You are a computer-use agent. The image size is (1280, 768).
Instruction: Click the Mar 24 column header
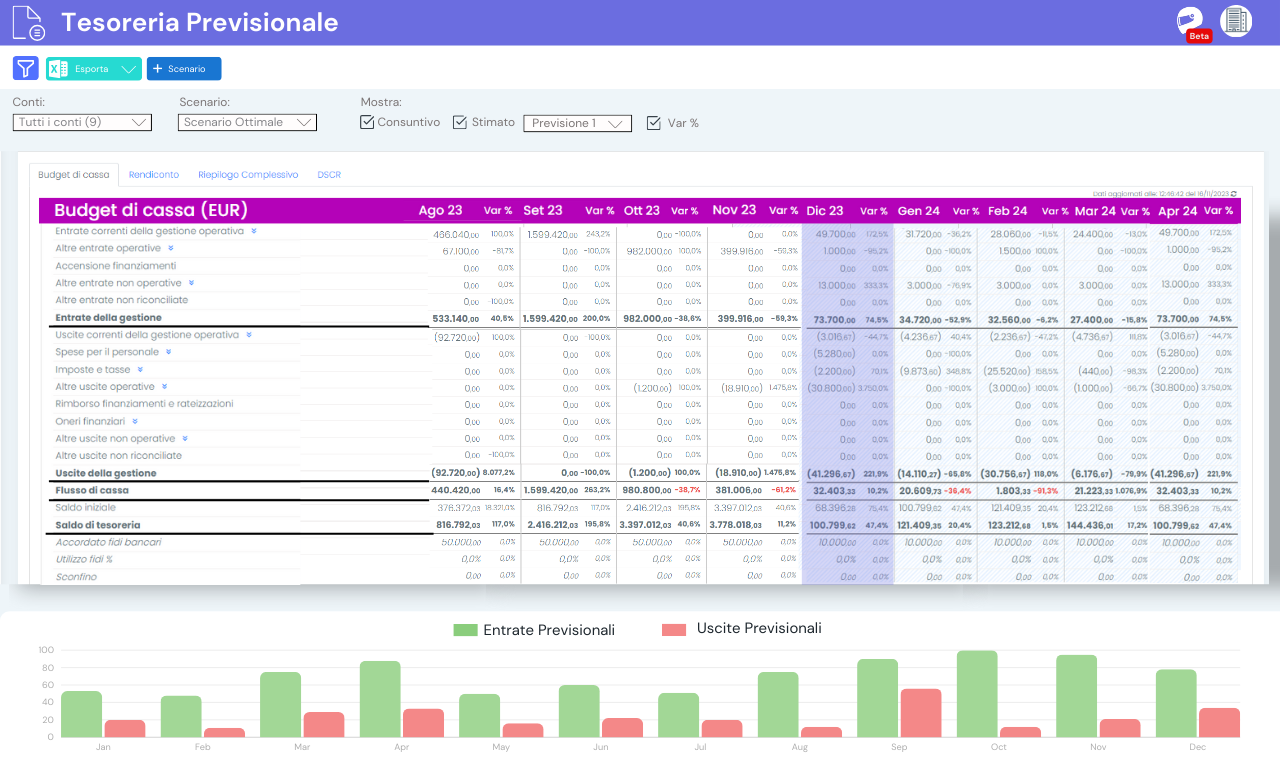pos(1095,211)
